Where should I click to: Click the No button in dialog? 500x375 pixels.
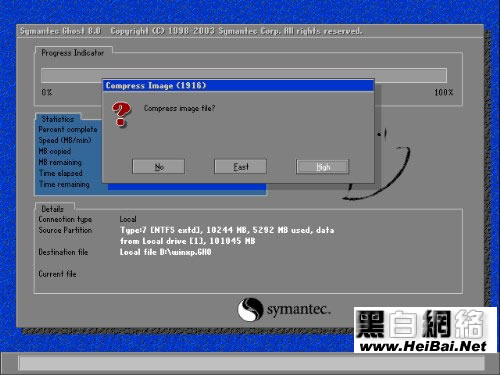[x=158, y=166]
